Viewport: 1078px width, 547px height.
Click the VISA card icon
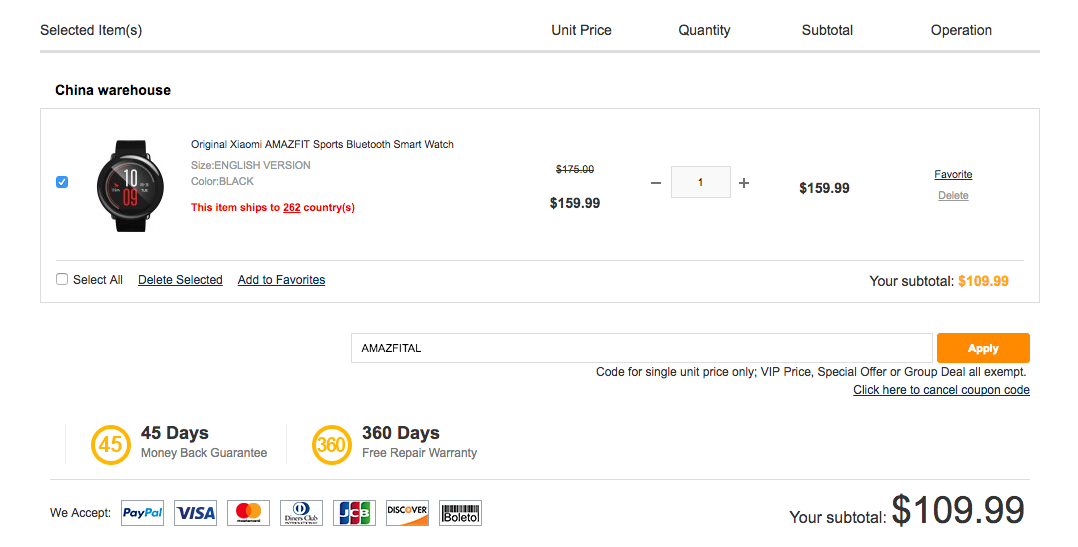click(x=196, y=513)
